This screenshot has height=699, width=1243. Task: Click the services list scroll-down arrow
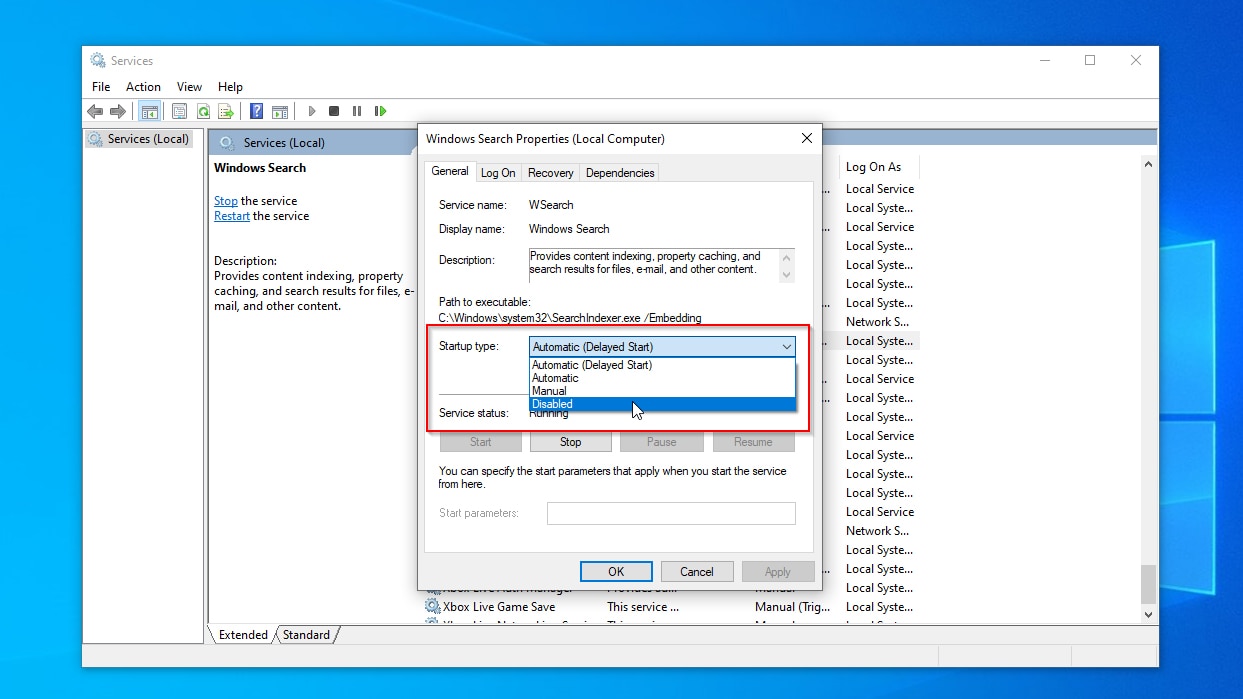pos(1148,615)
